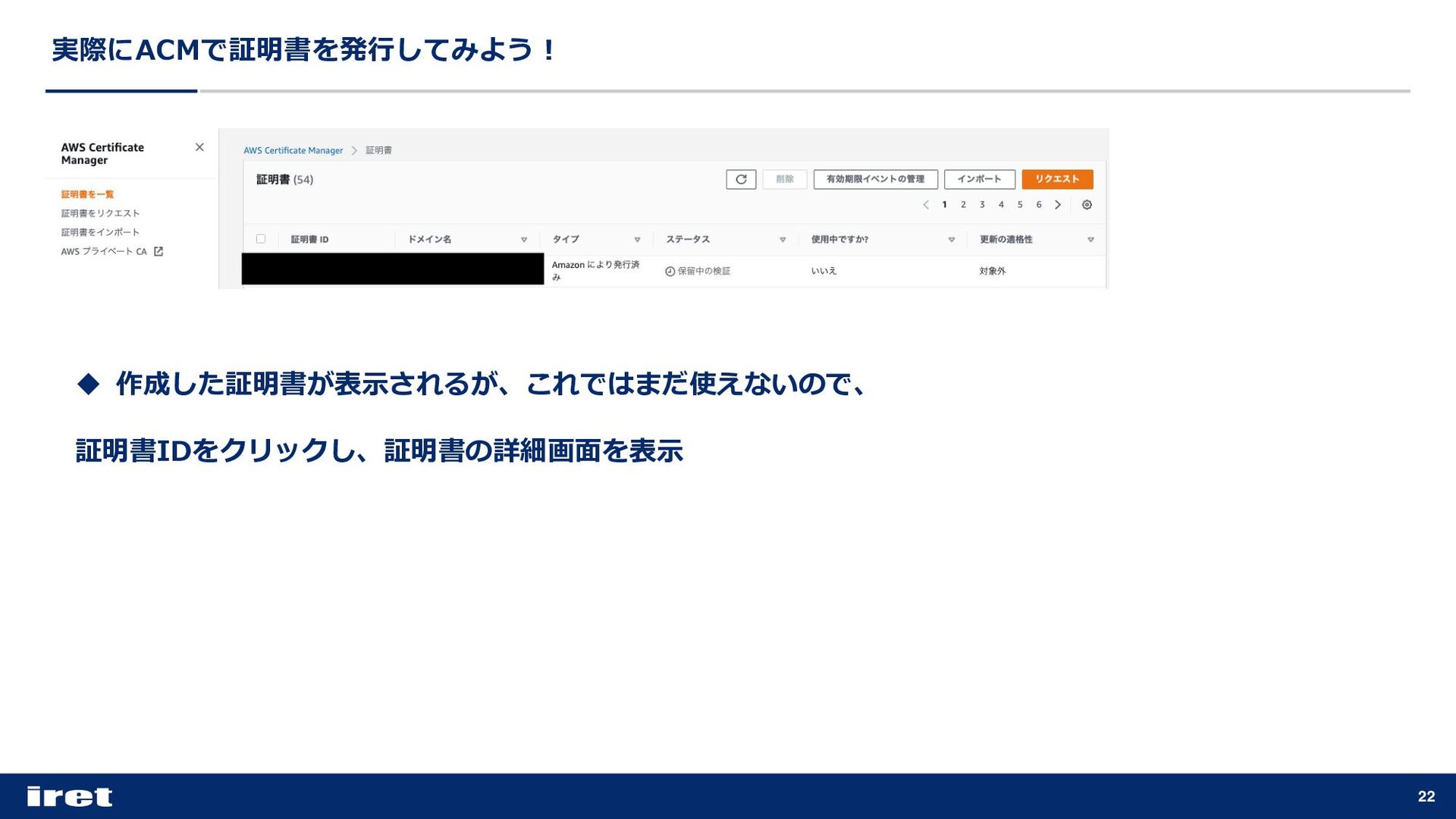Go to page 6 of certificates

(x=1039, y=205)
